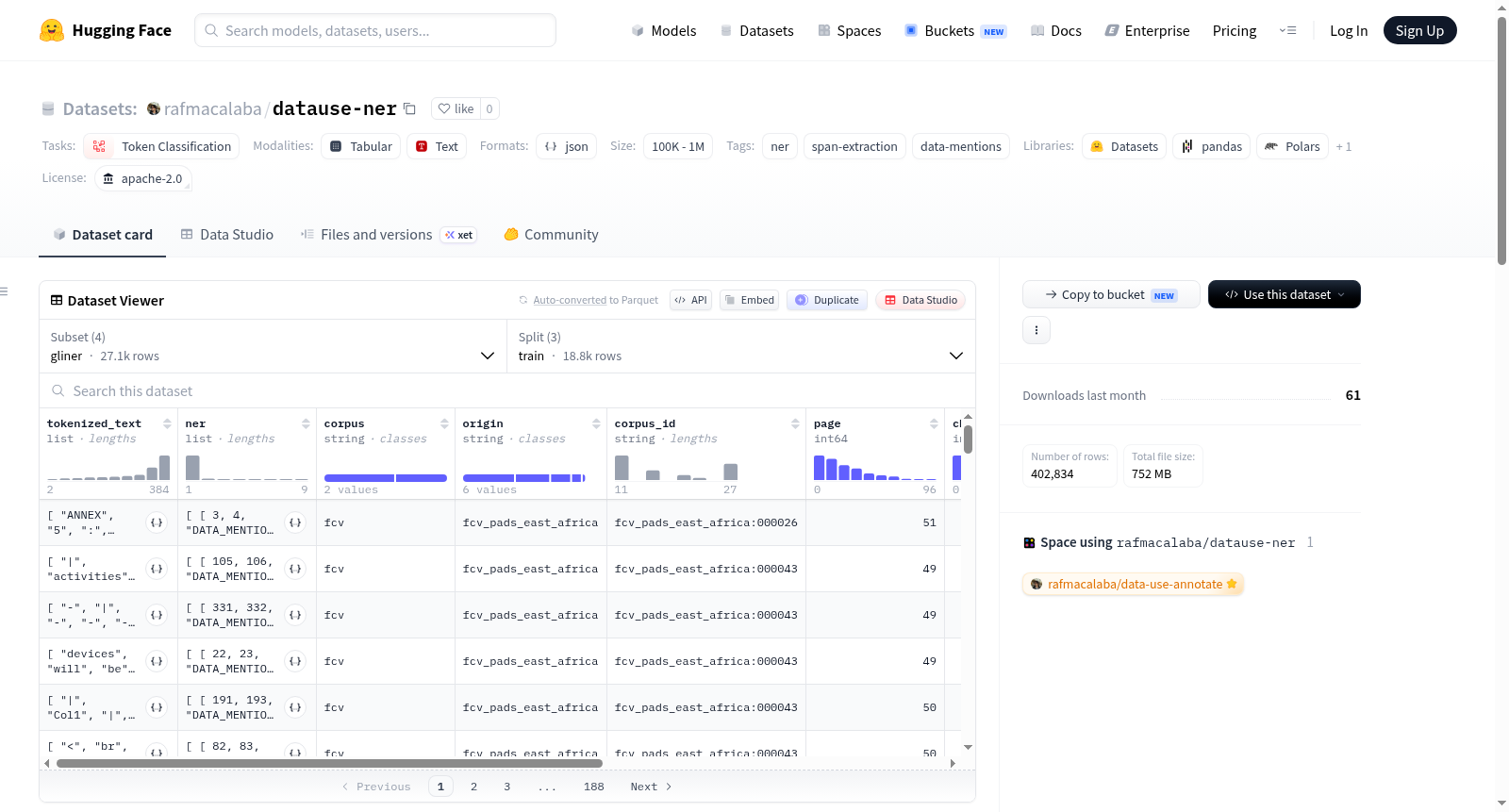1509x812 pixels.
Task: Expand the Use this dataset dropdown
Action: 1285,294
